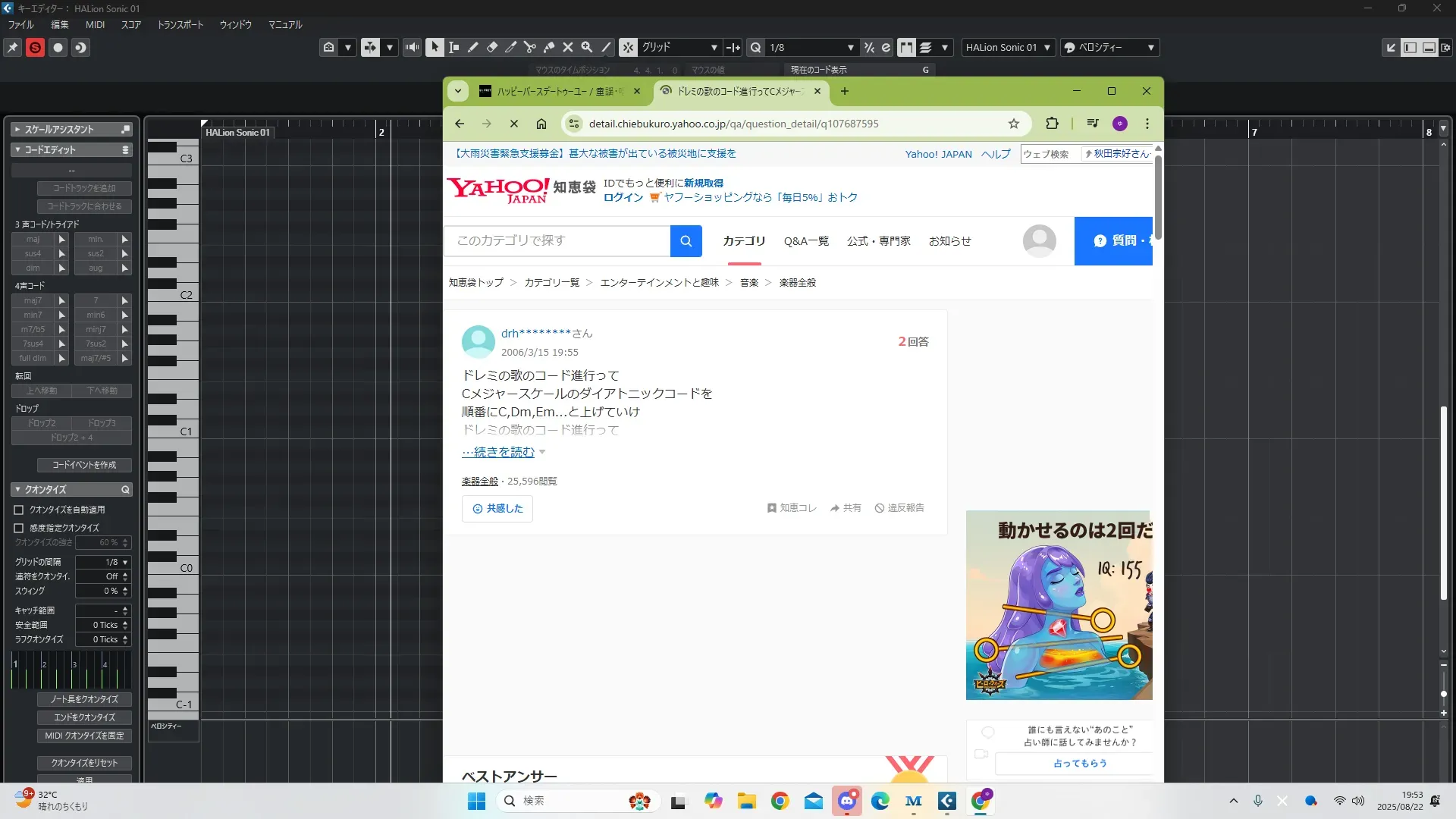Collapse the コードエディット section
This screenshot has width=1456, height=819.
point(17,150)
